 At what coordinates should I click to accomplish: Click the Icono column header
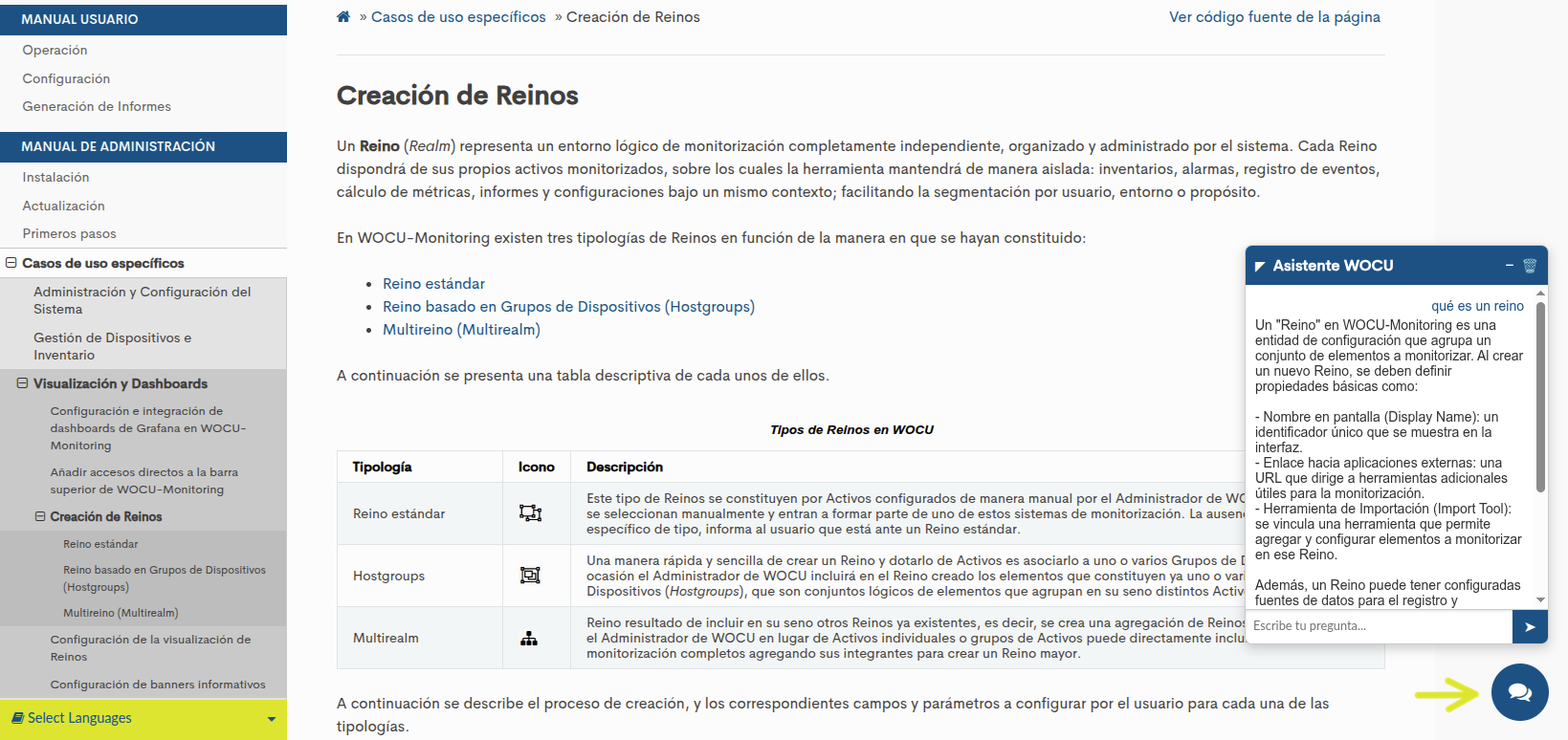pos(537,467)
